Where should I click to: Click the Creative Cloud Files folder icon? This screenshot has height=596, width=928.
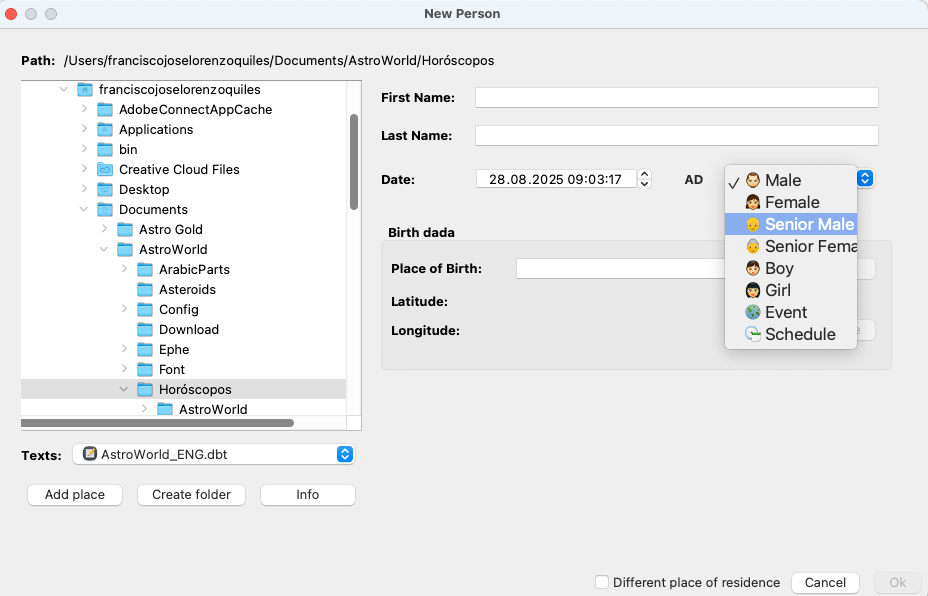pyautogui.click(x=105, y=169)
